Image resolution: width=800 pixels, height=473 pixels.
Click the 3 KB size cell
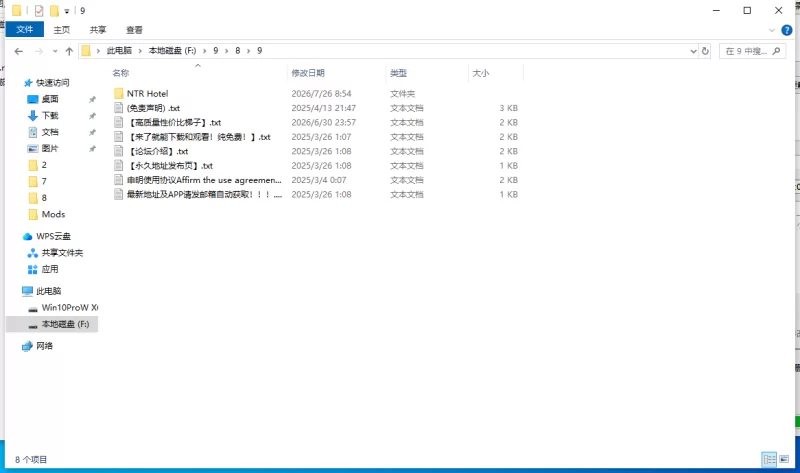tap(508, 108)
